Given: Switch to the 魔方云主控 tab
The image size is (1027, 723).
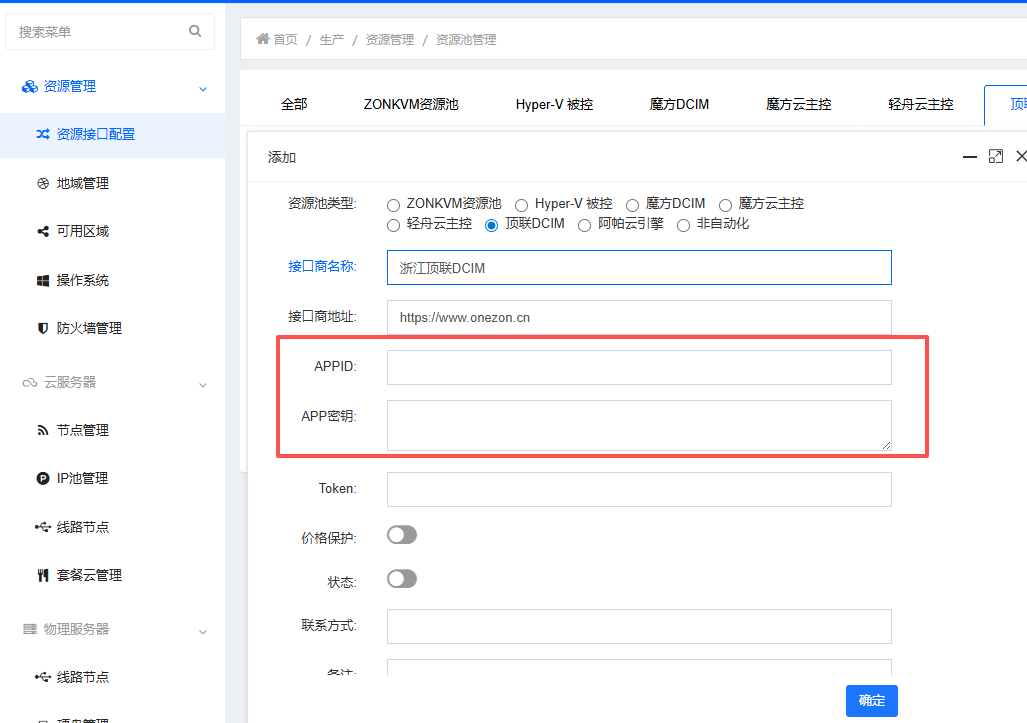Looking at the screenshot, I should coord(798,104).
